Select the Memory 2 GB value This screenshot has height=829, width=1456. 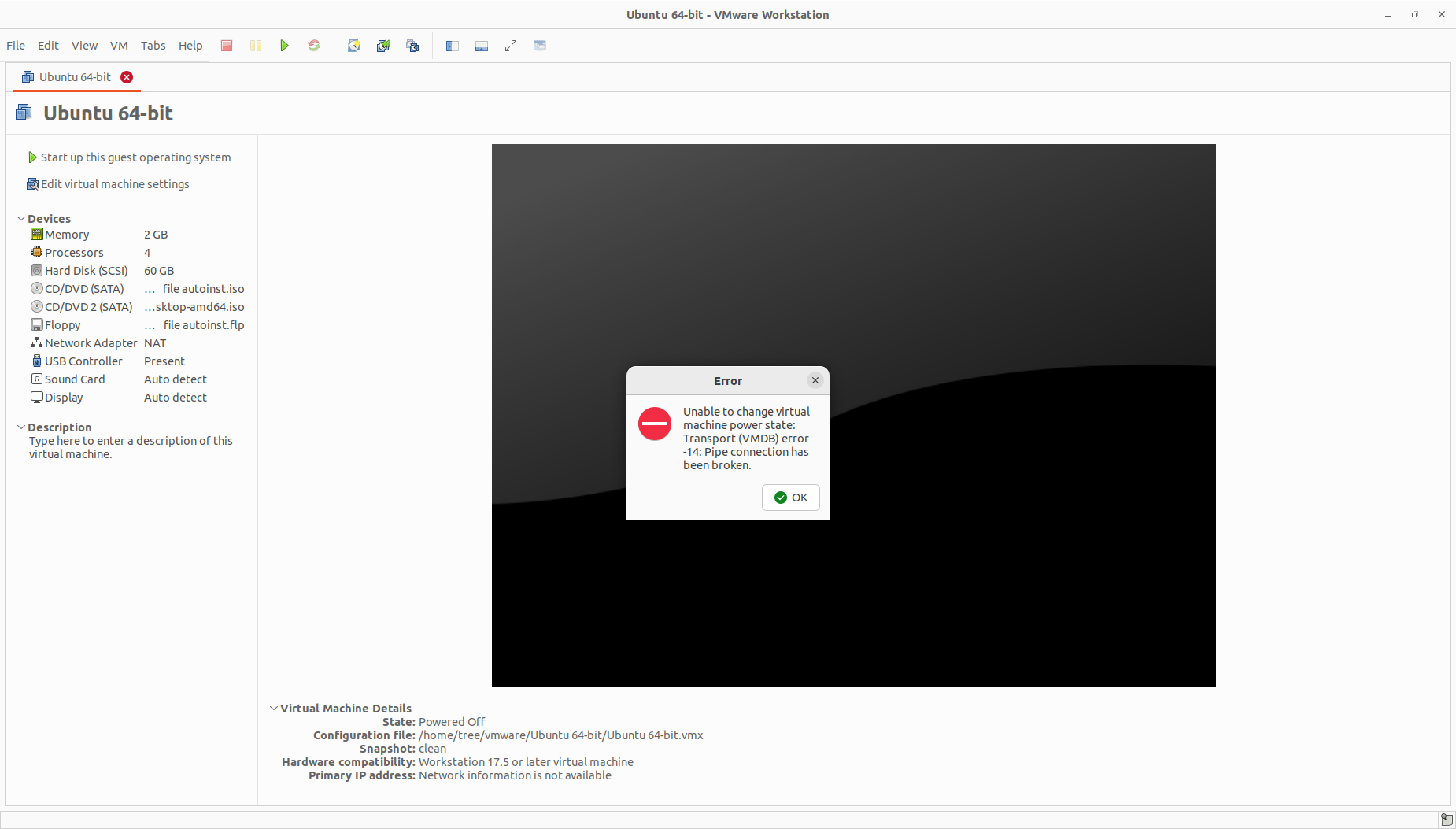tap(156, 235)
